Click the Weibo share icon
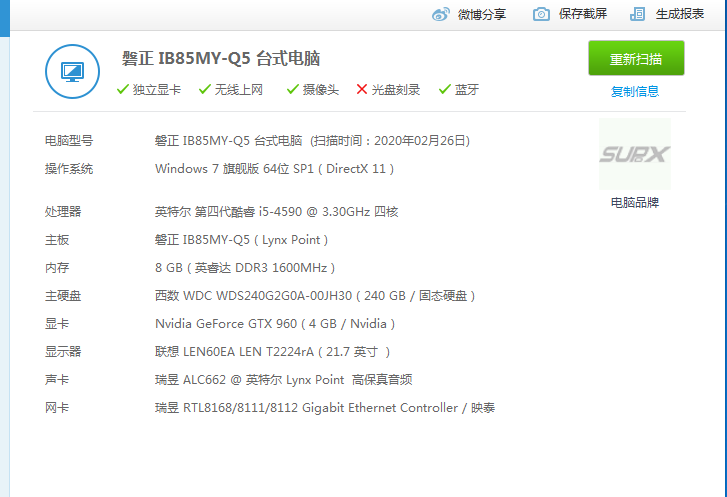Viewport: 727px width, 497px height. [x=440, y=14]
